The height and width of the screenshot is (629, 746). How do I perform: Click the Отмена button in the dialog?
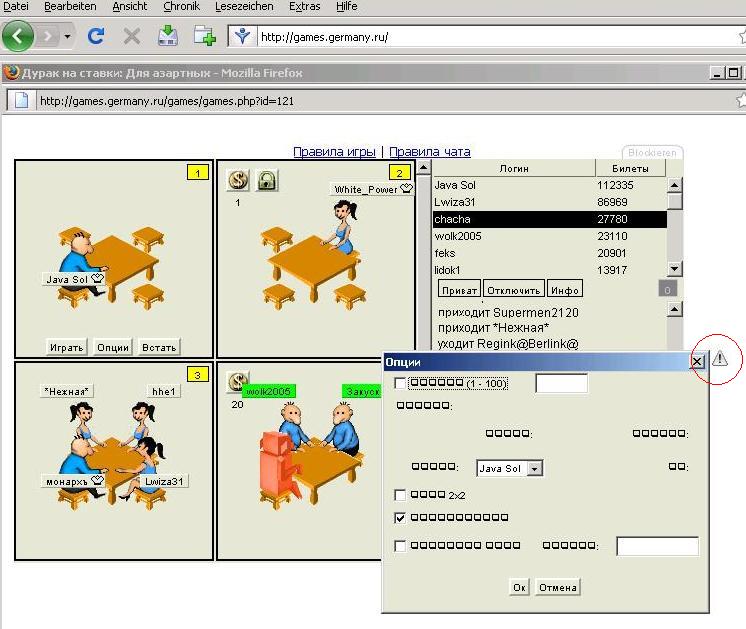[x=558, y=587]
